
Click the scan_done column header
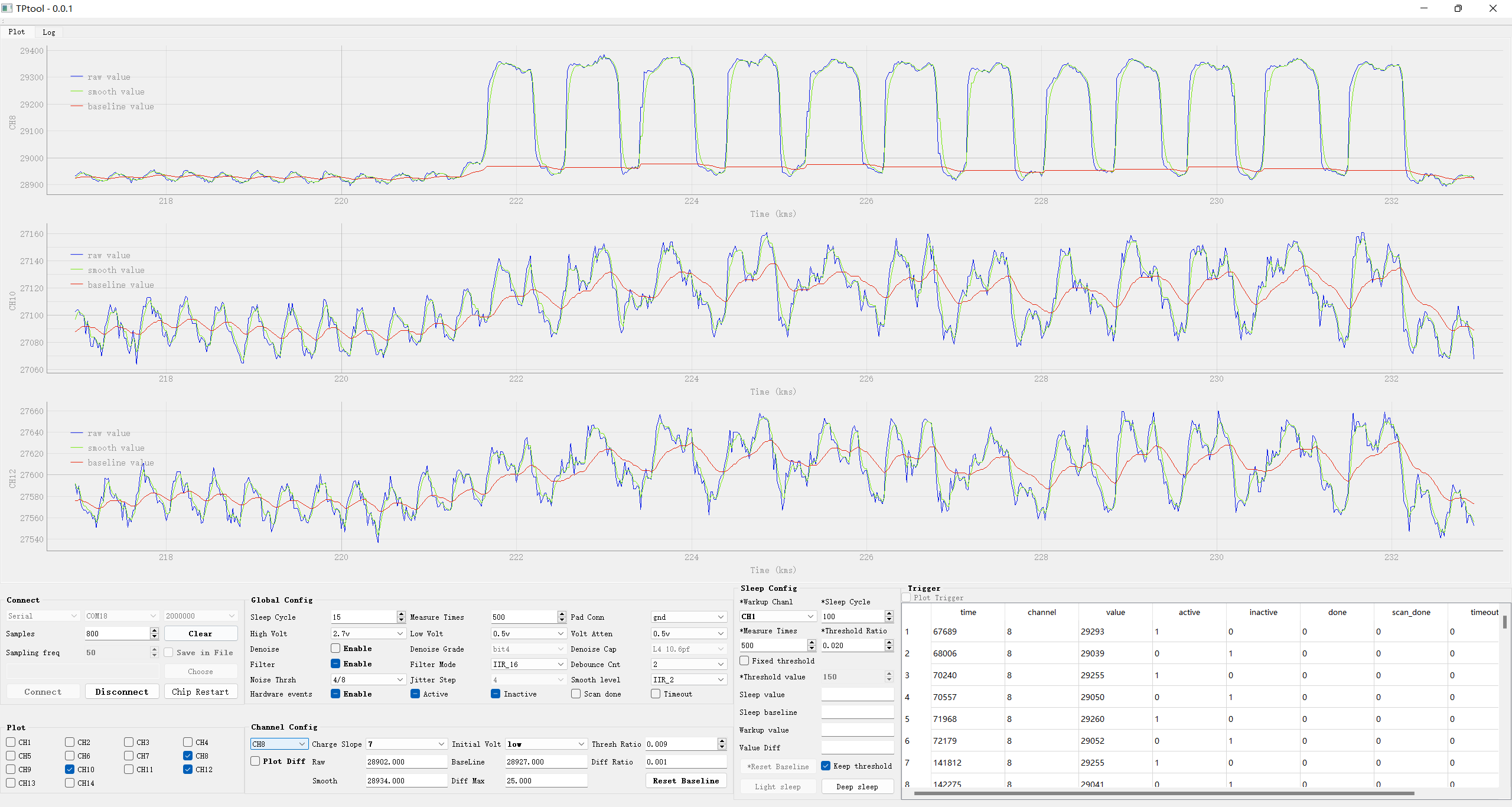[1411, 612]
